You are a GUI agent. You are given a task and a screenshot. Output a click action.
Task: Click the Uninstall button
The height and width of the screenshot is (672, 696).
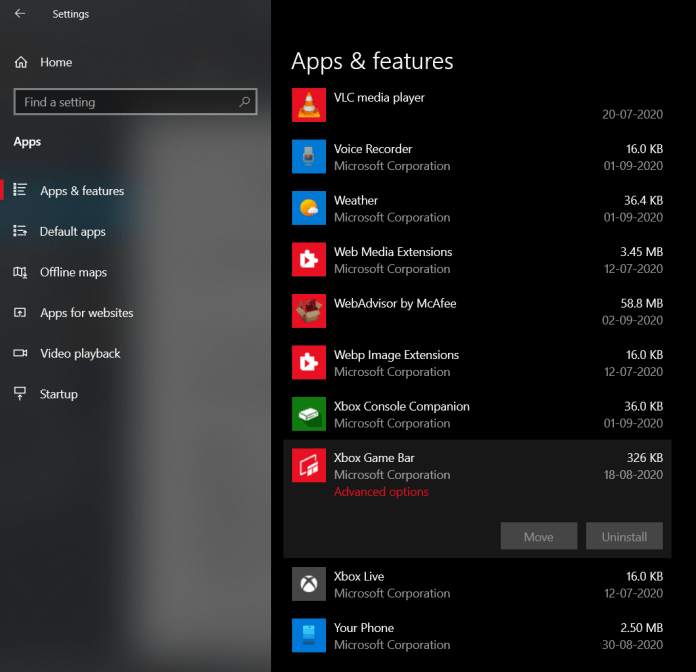click(624, 536)
